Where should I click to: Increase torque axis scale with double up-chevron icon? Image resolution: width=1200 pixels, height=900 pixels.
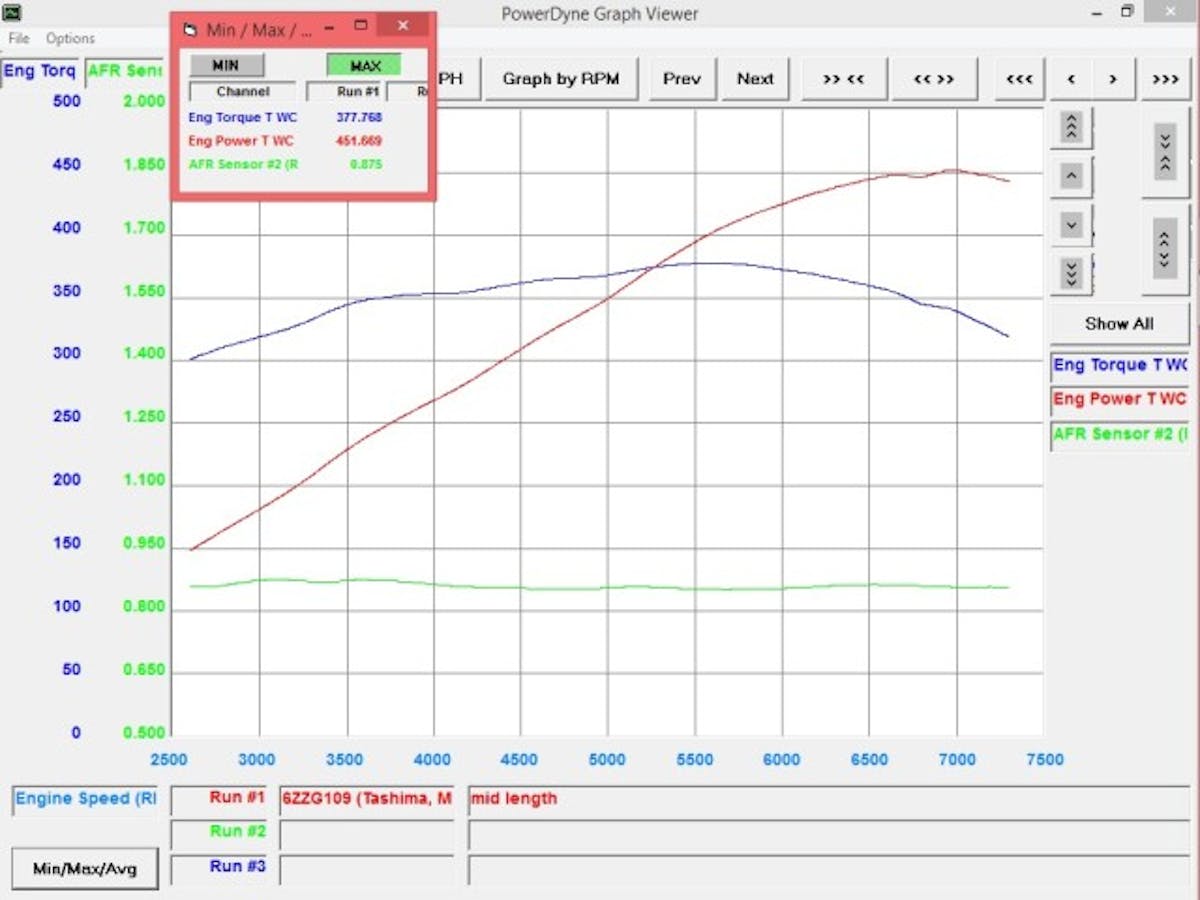coord(1071,128)
